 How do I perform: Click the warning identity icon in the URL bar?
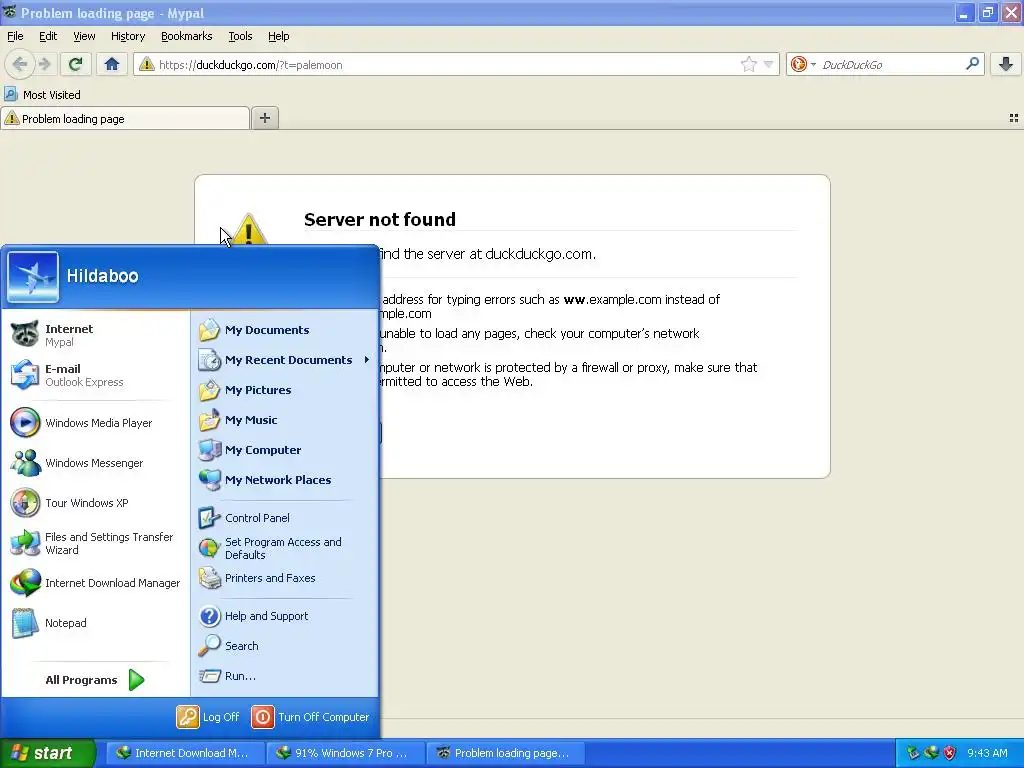coord(147,64)
